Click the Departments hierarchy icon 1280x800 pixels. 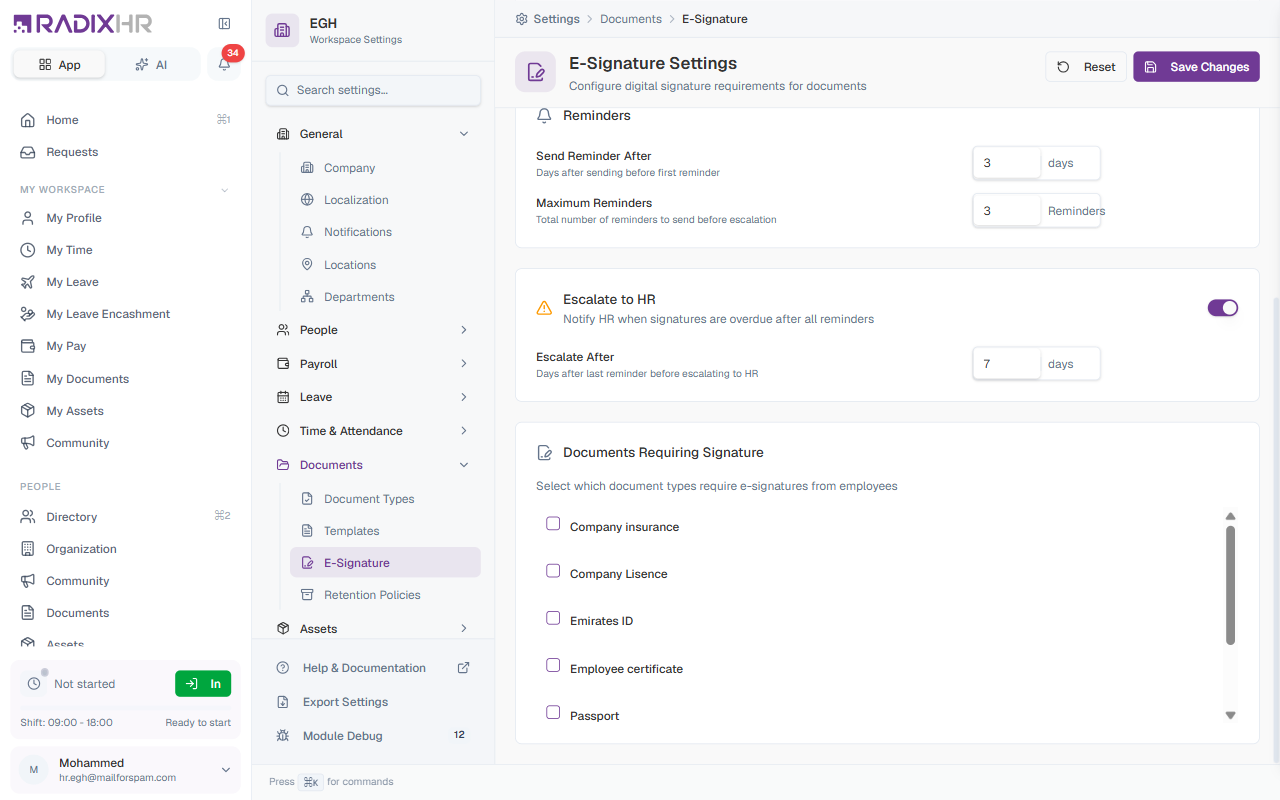pyautogui.click(x=307, y=297)
